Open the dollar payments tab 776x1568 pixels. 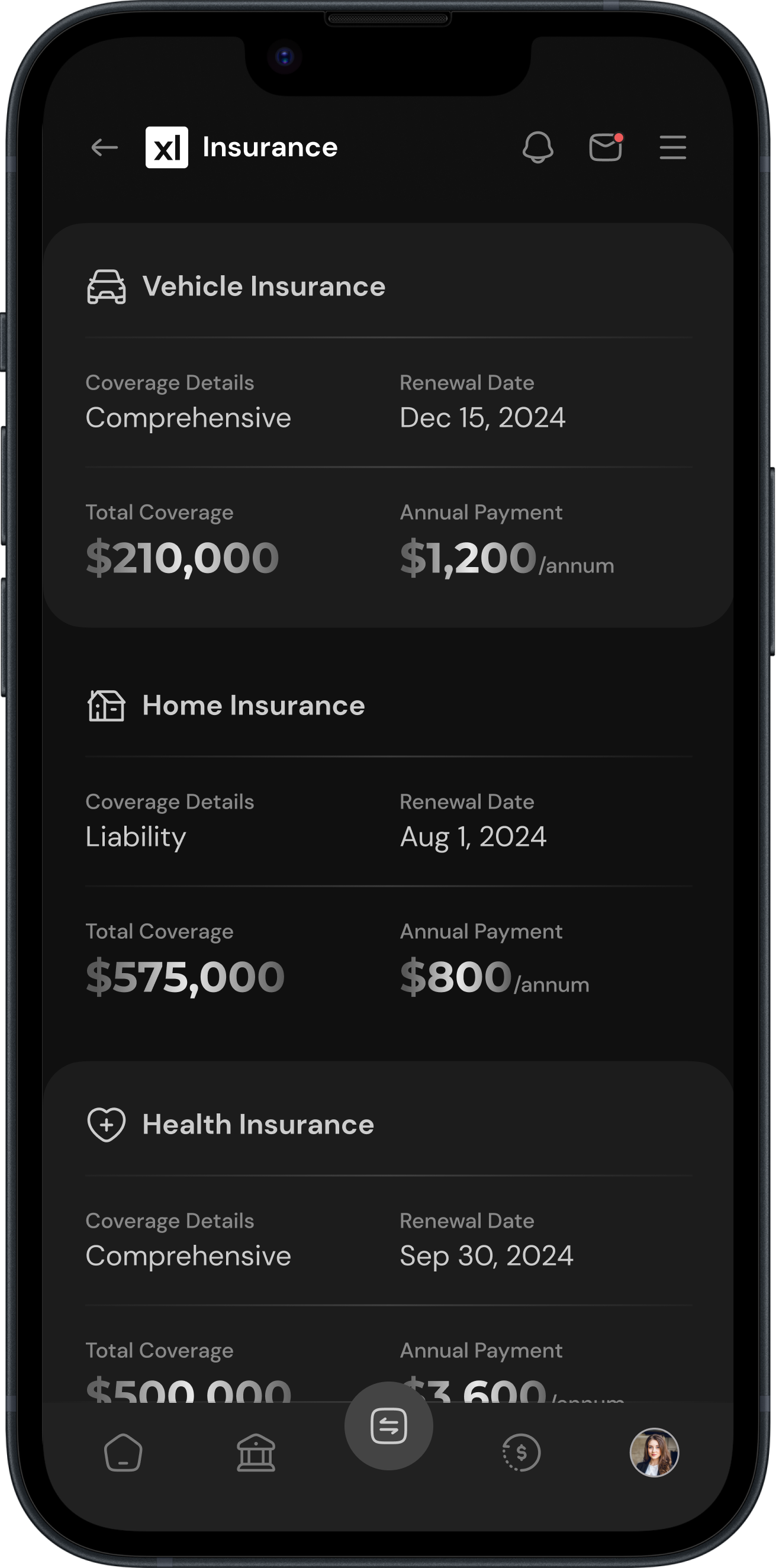[x=521, y=1453]
